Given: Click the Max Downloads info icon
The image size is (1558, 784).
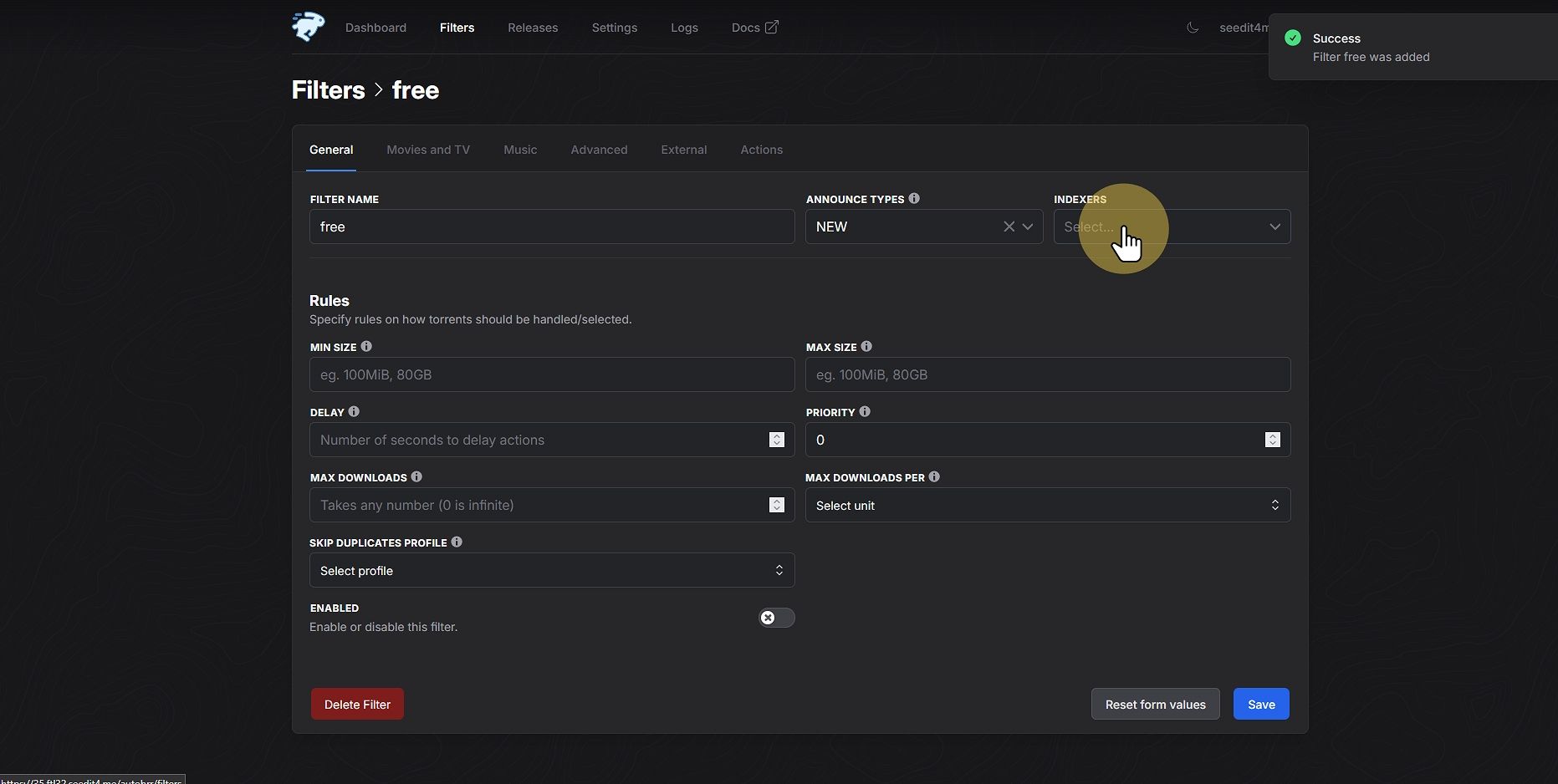Looking at the screenshot, I should coord(416,477).
